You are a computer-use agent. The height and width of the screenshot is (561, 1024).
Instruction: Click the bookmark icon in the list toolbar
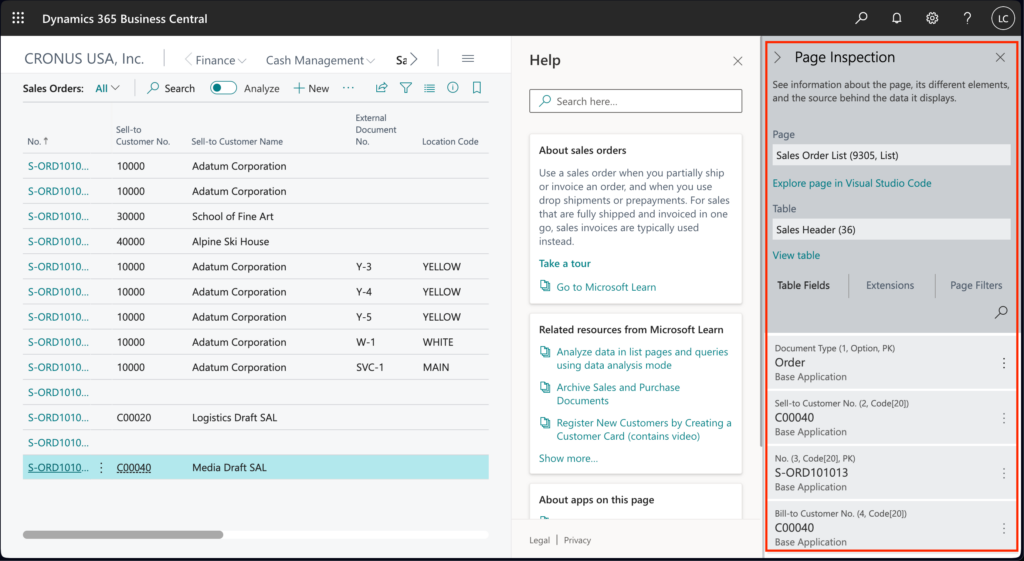pyautogui.click(x=477, y=88)
